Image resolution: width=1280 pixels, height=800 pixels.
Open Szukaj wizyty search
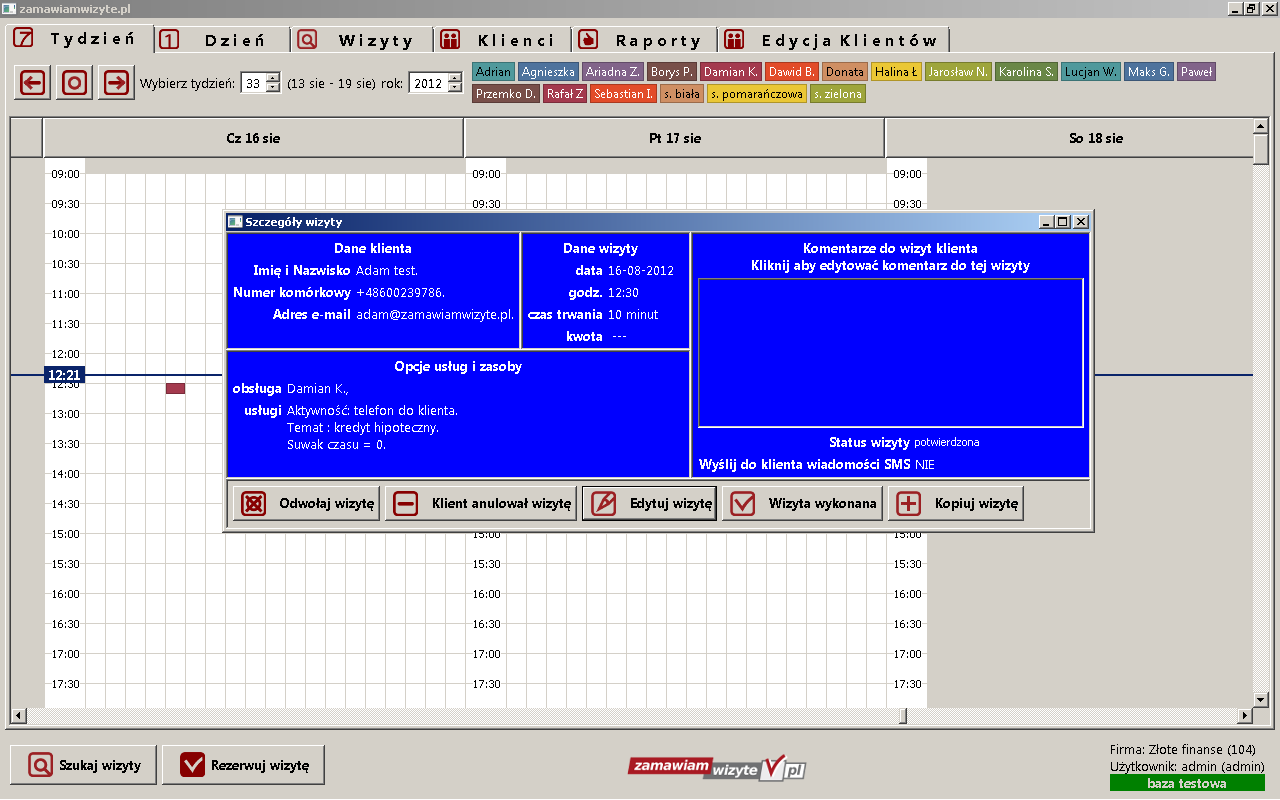(83, 765)
